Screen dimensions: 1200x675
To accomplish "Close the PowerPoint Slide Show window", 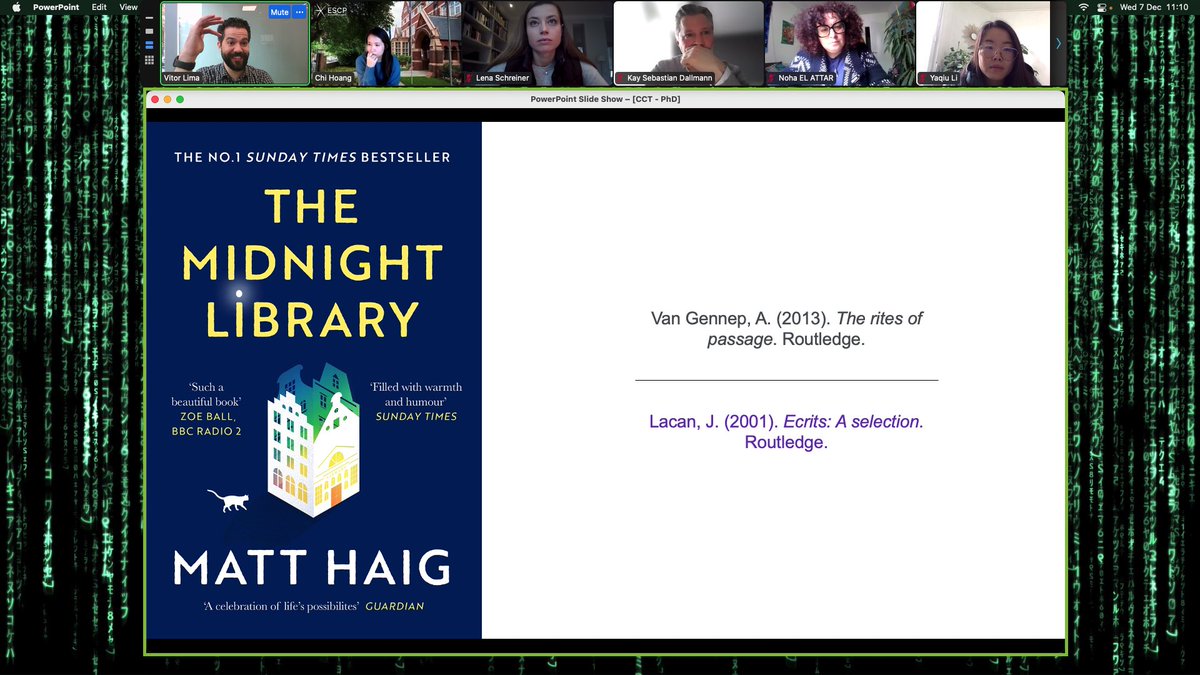I will coord(153,99).
